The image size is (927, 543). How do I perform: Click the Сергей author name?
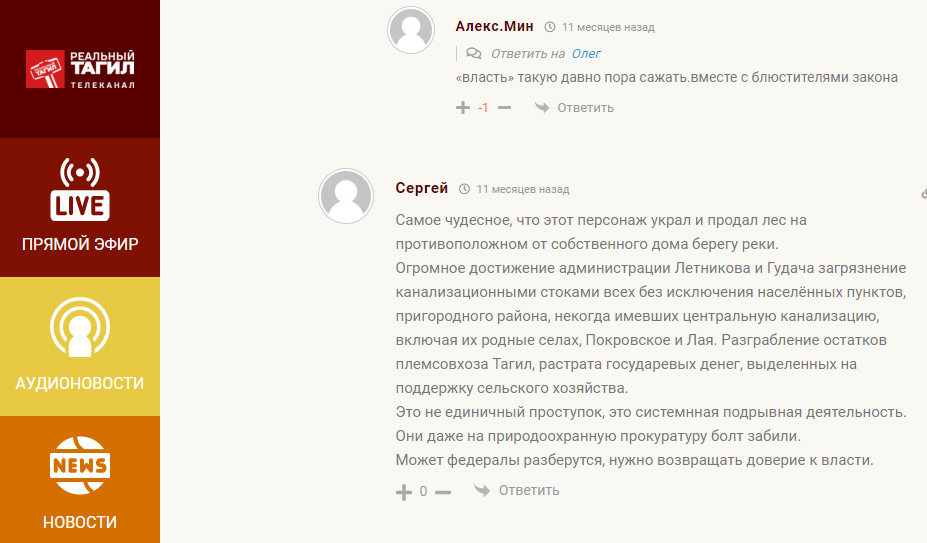tap(422, 188)
